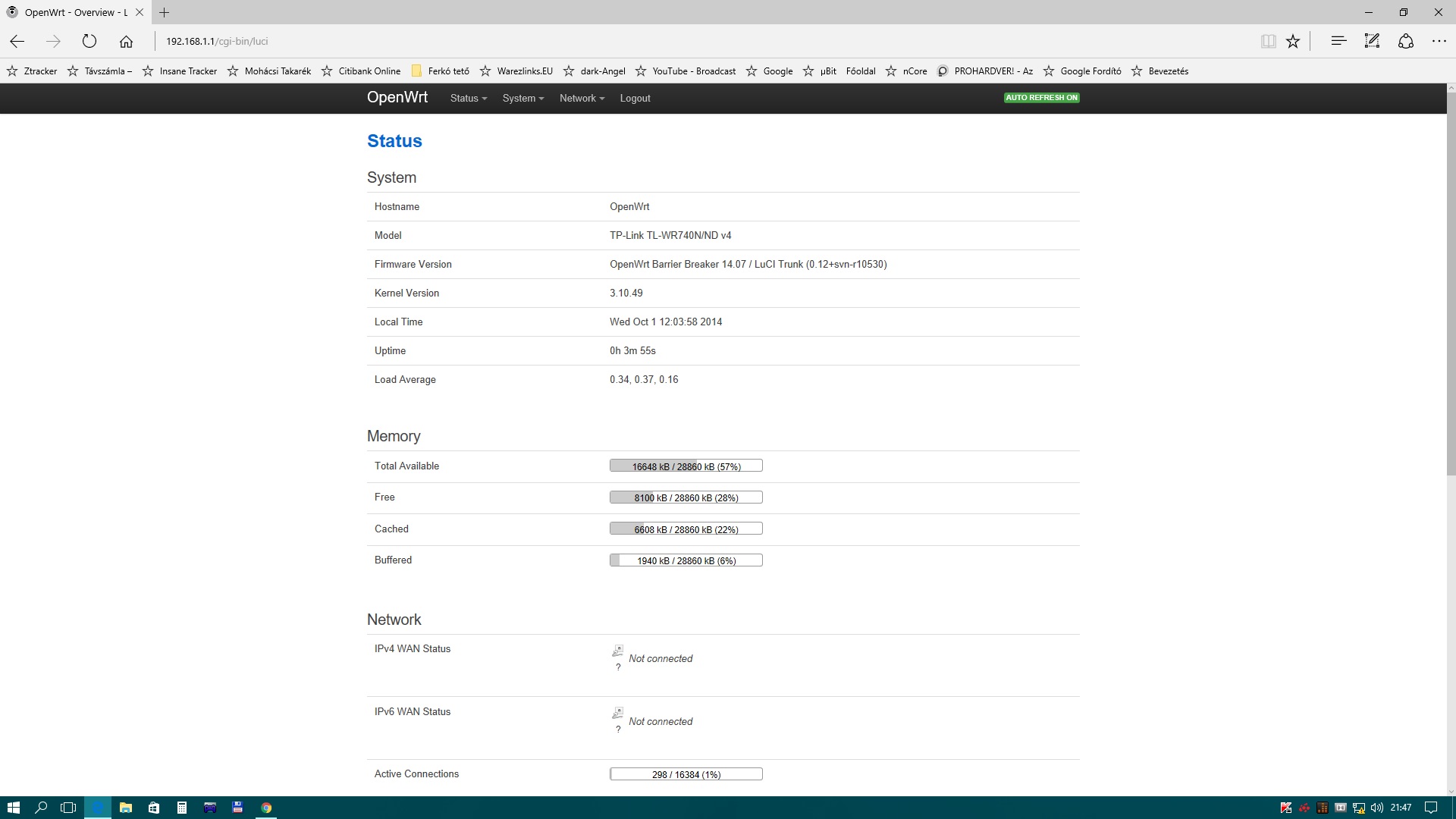Image resolution: width=1456 pixels, height=819 pixels.
Task: Click the Back arrow in browser
Action: pos(17,41)
